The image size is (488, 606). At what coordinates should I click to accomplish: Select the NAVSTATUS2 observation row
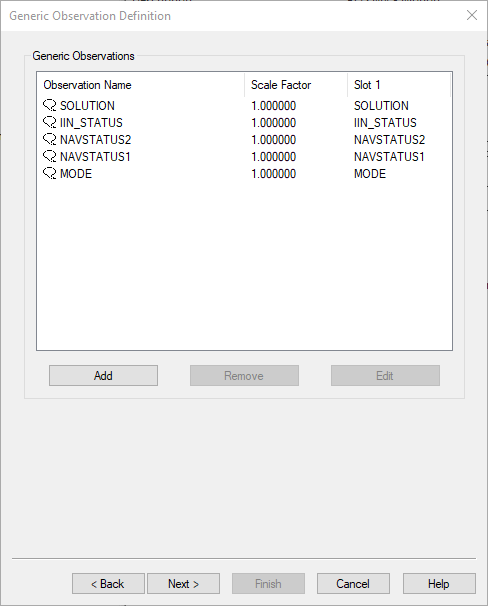click(x=244, y=140)
